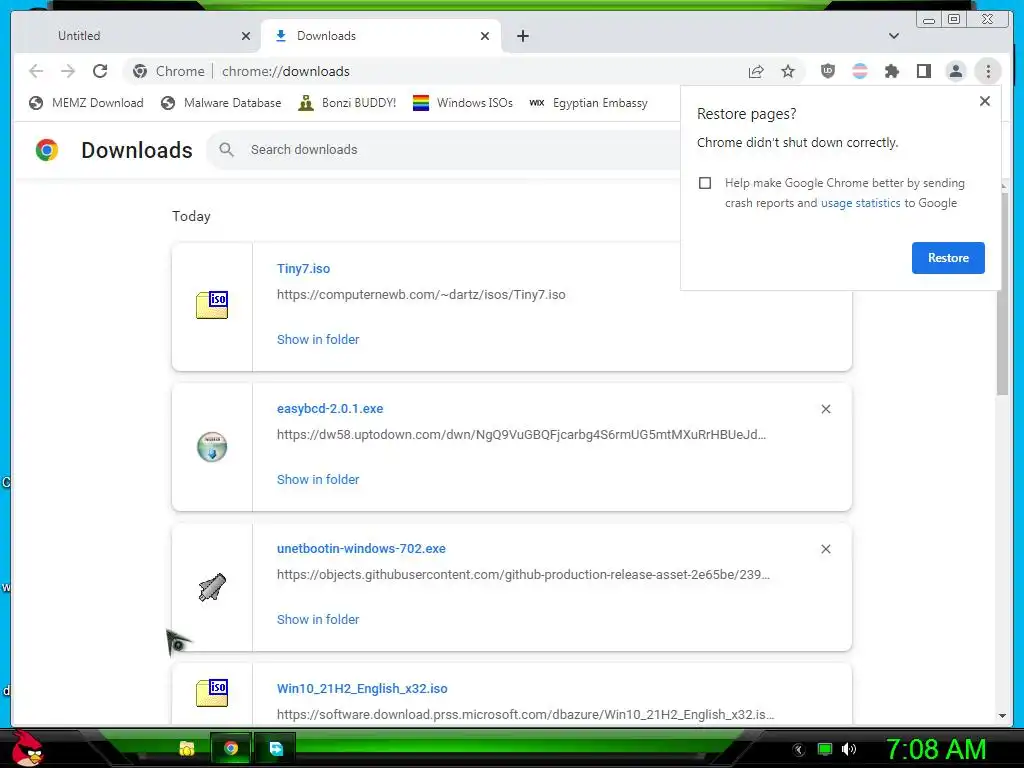Go back with the browser back arrow

point(36,71)
